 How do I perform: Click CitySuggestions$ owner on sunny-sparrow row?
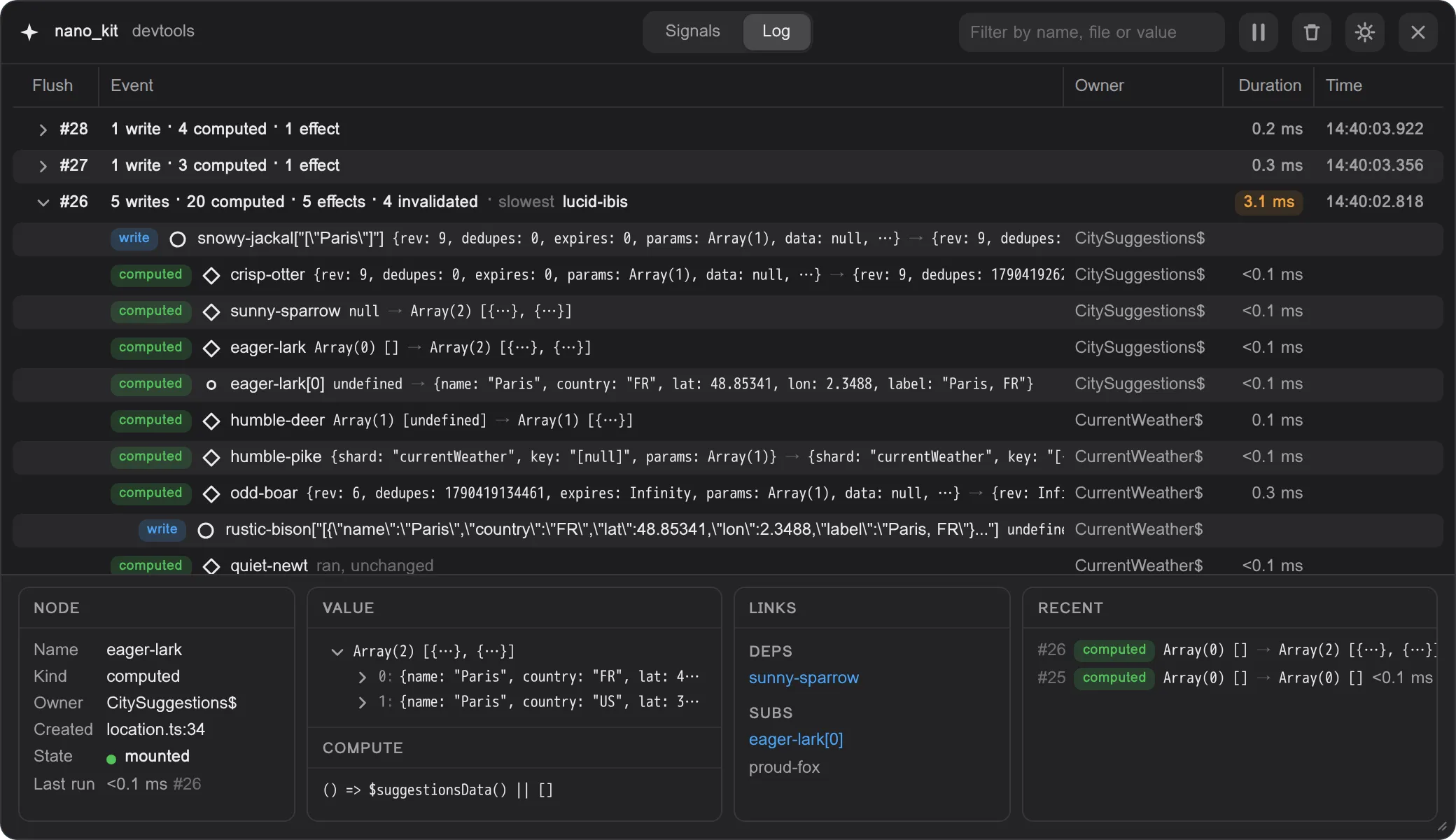pos(1140,311)
